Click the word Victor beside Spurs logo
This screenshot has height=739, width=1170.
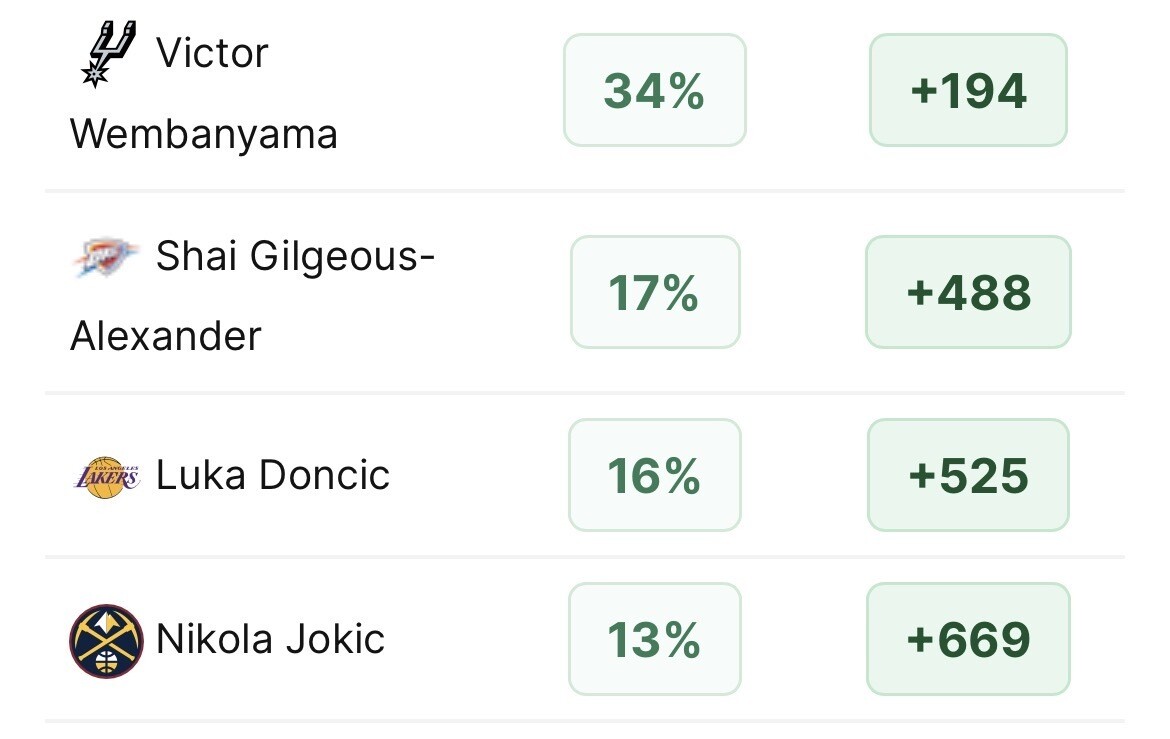(x=212, y=53)
